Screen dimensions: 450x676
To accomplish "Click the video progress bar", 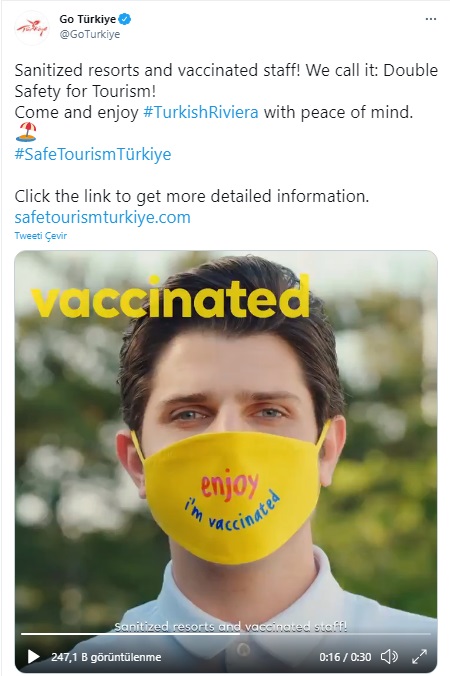I will [x=226, y=634].
